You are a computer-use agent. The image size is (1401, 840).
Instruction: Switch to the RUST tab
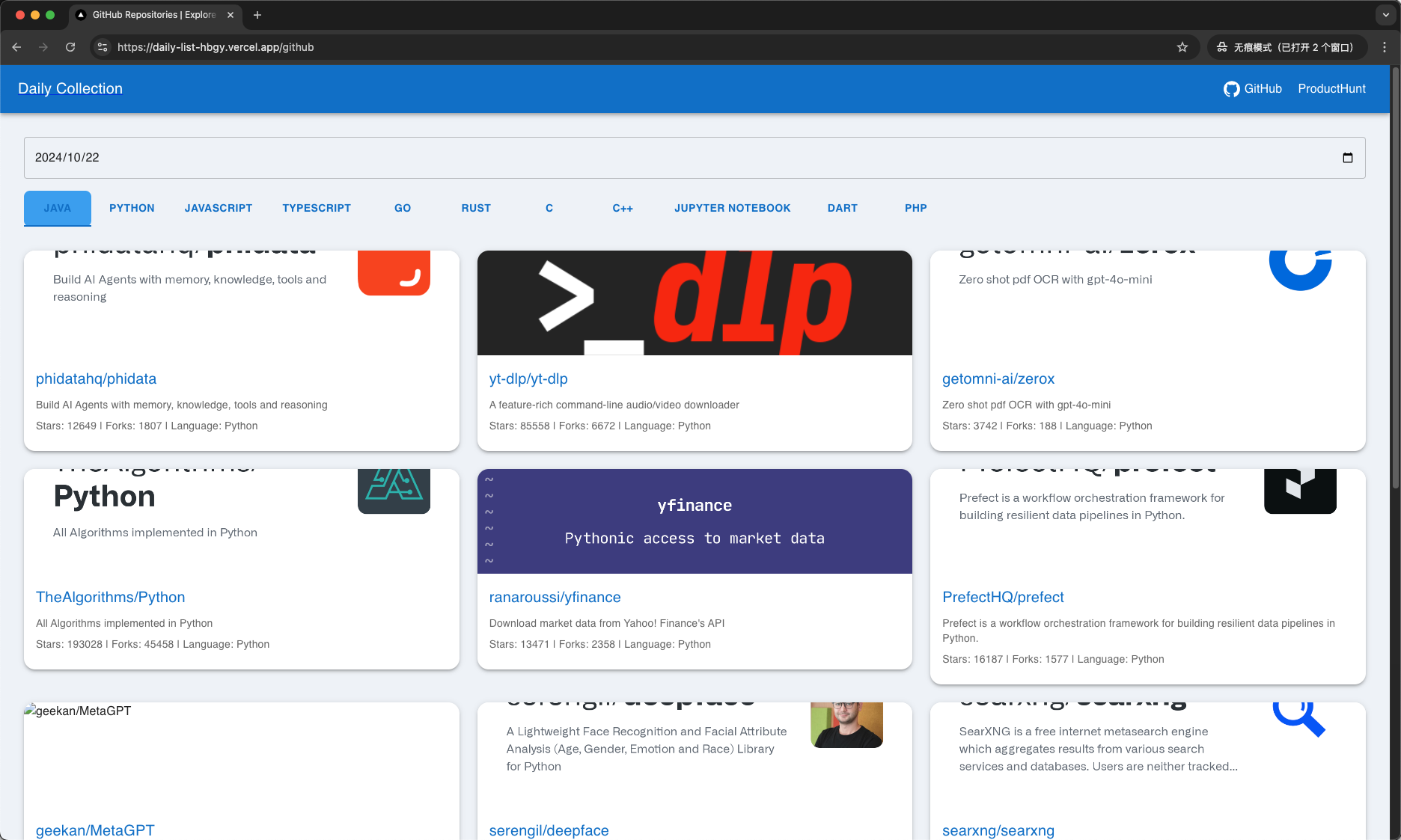tap(476, 209)
